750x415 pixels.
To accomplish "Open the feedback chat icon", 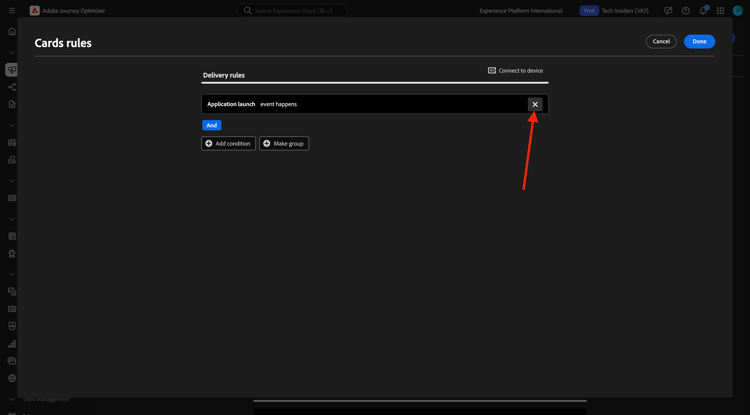I will point(668,11).
